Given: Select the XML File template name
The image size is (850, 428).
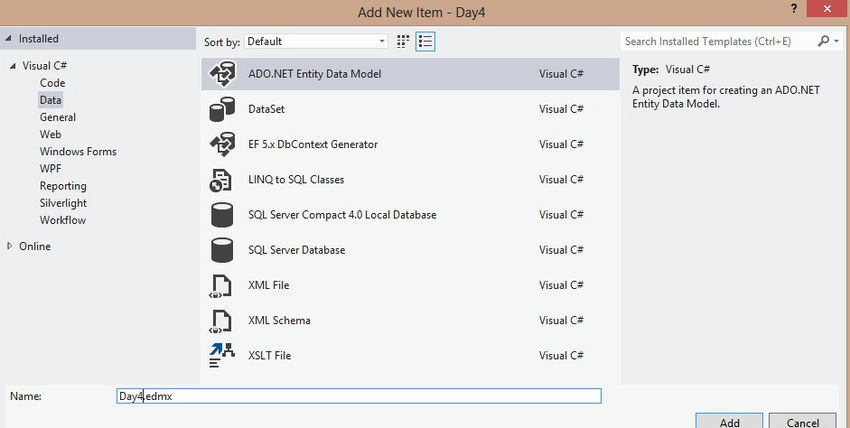Looking at the screenshot, I should pos(268,285).
